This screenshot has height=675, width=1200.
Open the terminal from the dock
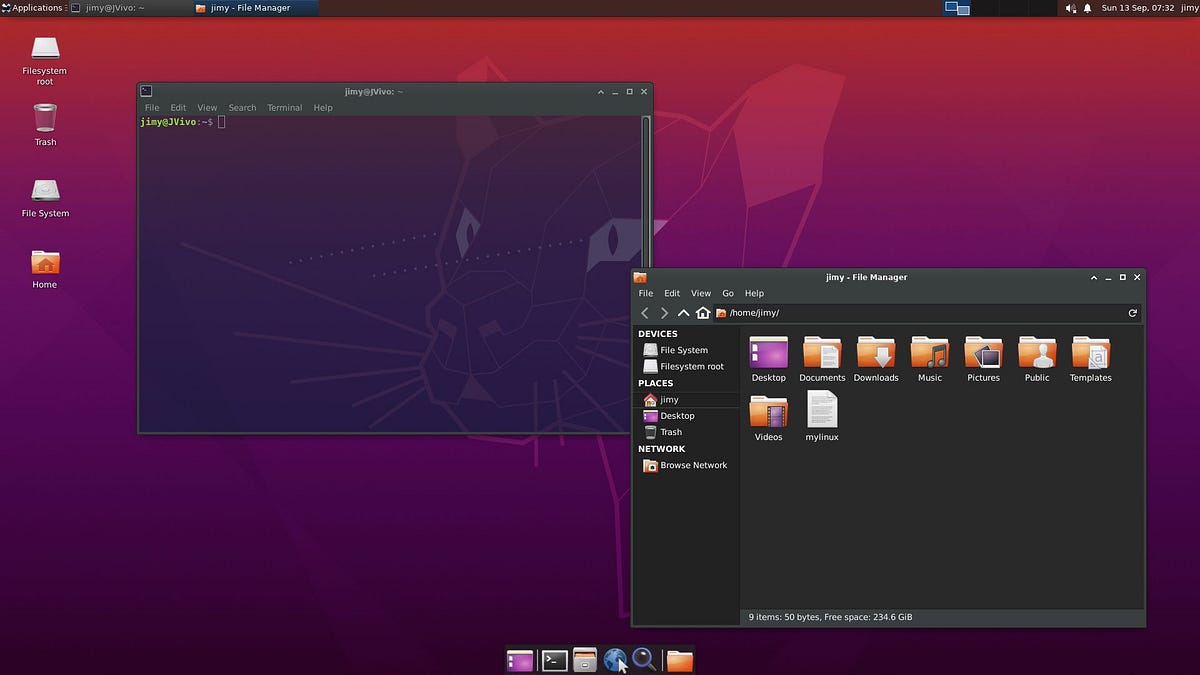pos(553,660)
